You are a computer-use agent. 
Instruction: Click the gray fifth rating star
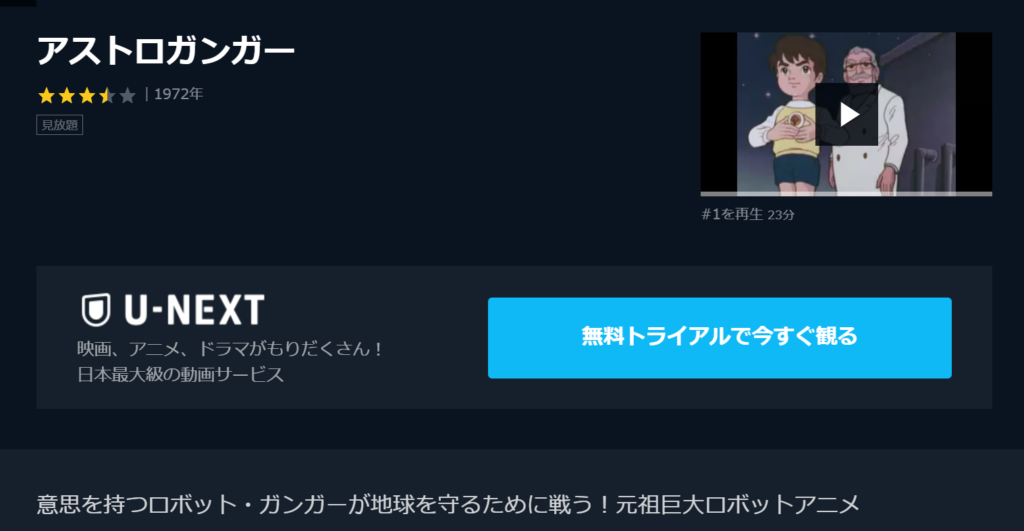click(127, 96)
